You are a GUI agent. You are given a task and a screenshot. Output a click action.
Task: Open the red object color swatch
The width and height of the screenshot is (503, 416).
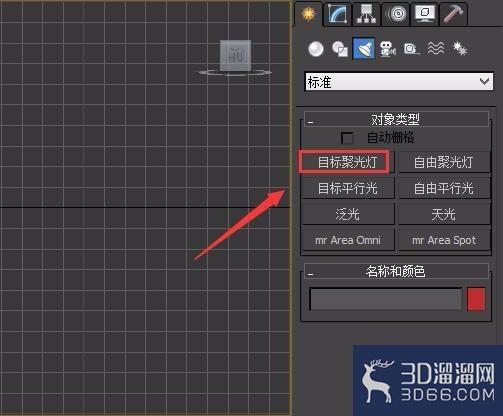(476, 299)
